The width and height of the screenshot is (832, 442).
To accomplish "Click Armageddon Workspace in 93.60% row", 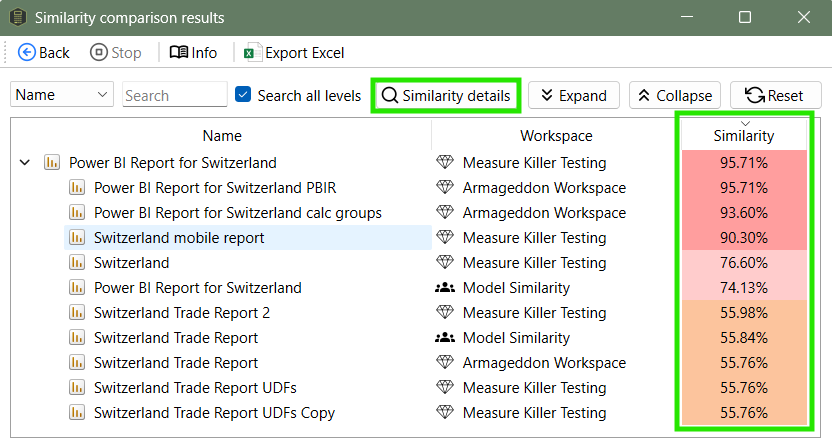I will tap(544, 213).
